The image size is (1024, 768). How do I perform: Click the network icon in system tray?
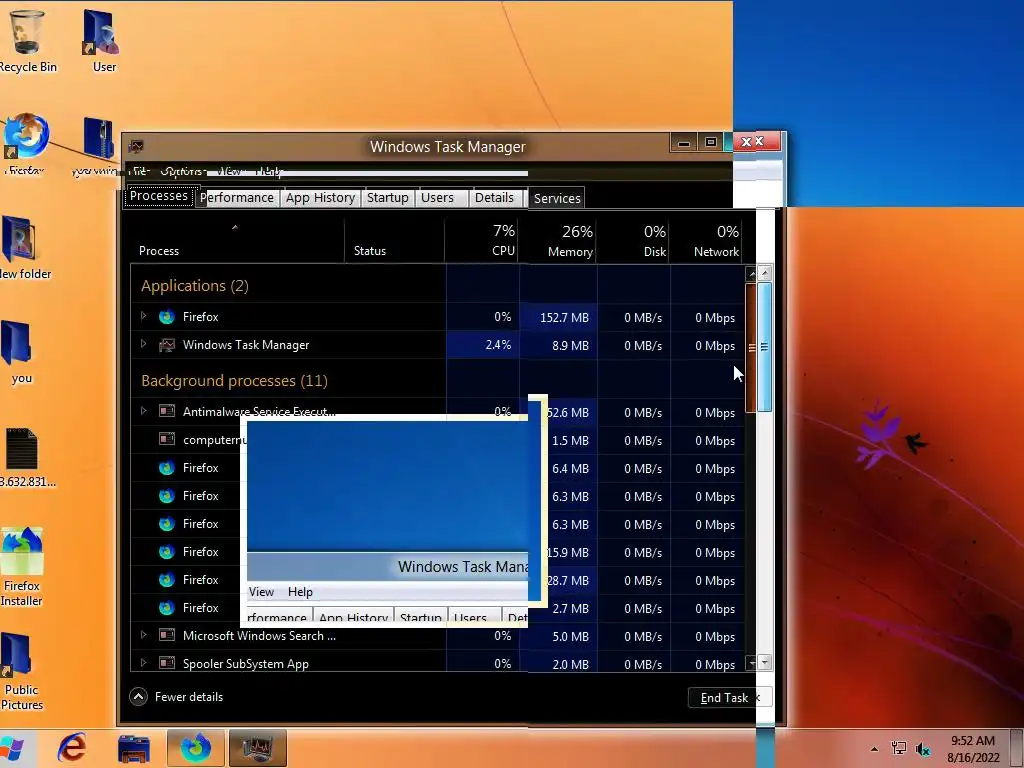click(899, 748)
